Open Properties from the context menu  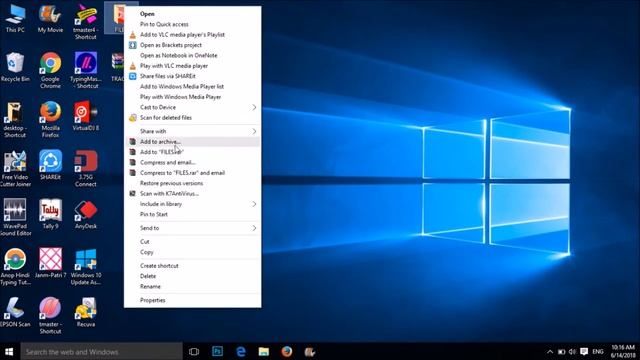(x=193, y=300)
